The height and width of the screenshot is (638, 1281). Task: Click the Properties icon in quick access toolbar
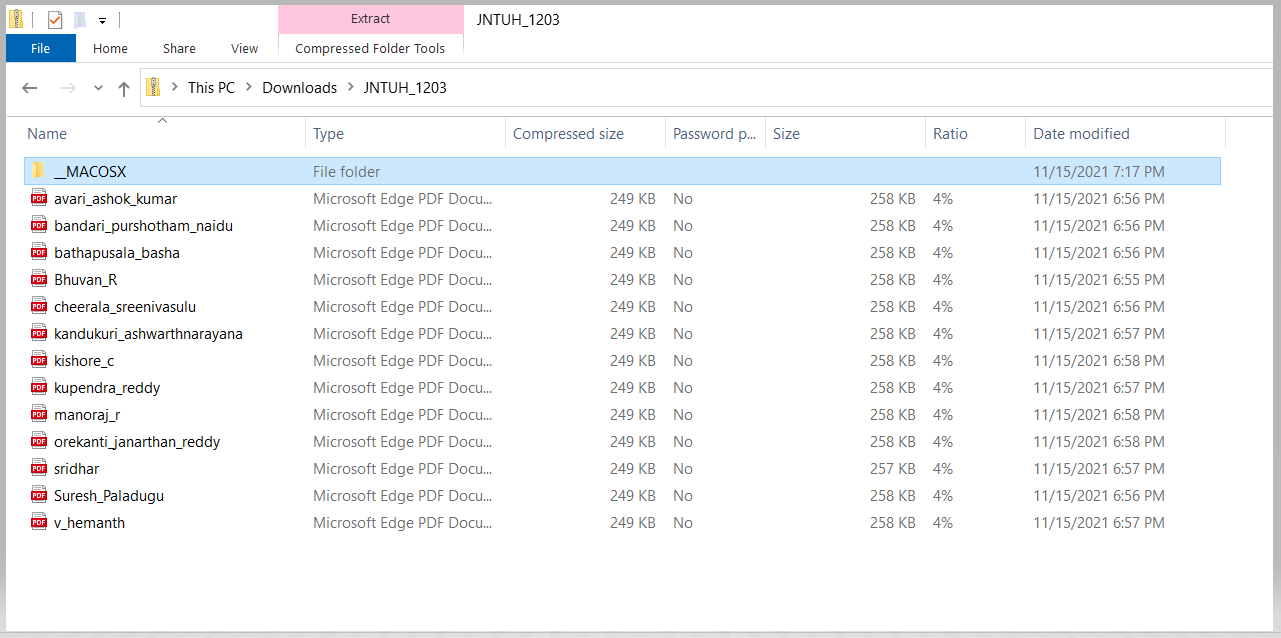point(55,20)
